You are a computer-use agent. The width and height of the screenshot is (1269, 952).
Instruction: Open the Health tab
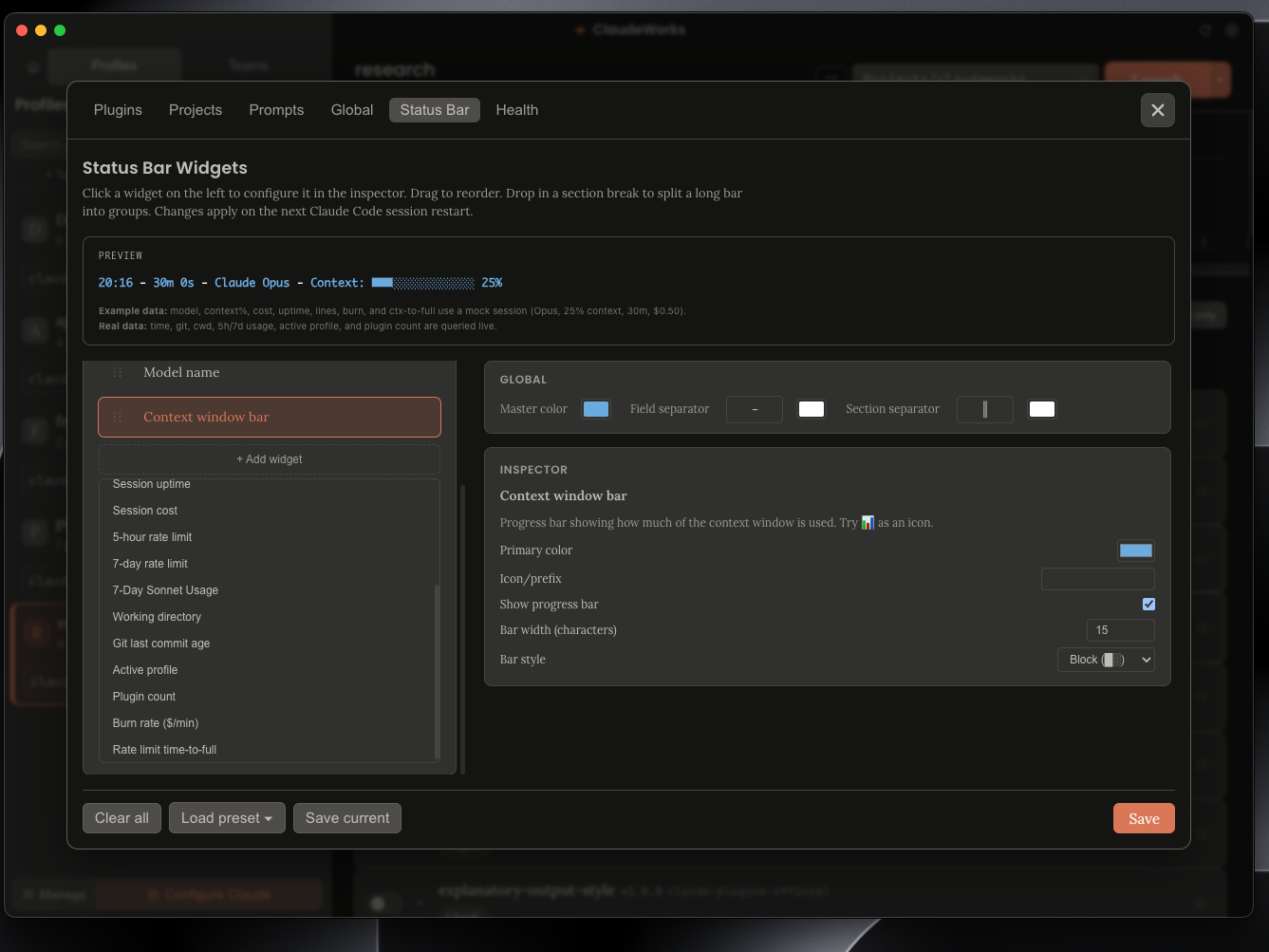(x=516, y=110)
